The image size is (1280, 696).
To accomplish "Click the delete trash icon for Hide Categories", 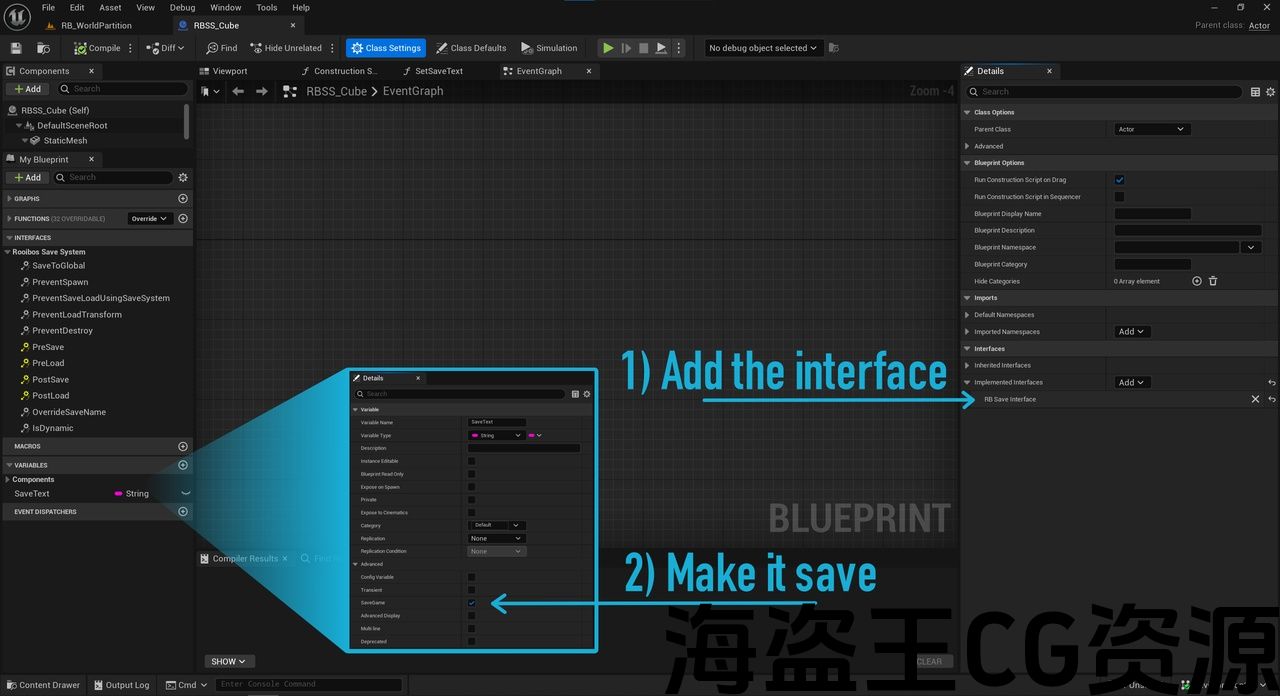I will [1213, 281].
